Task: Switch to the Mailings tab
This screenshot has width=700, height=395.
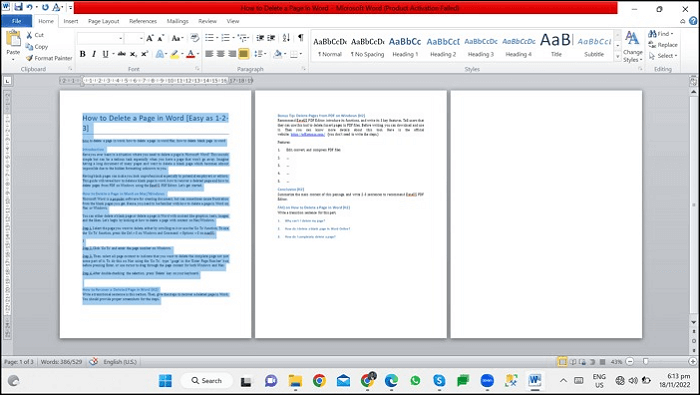Action: [x=177, y=21]
